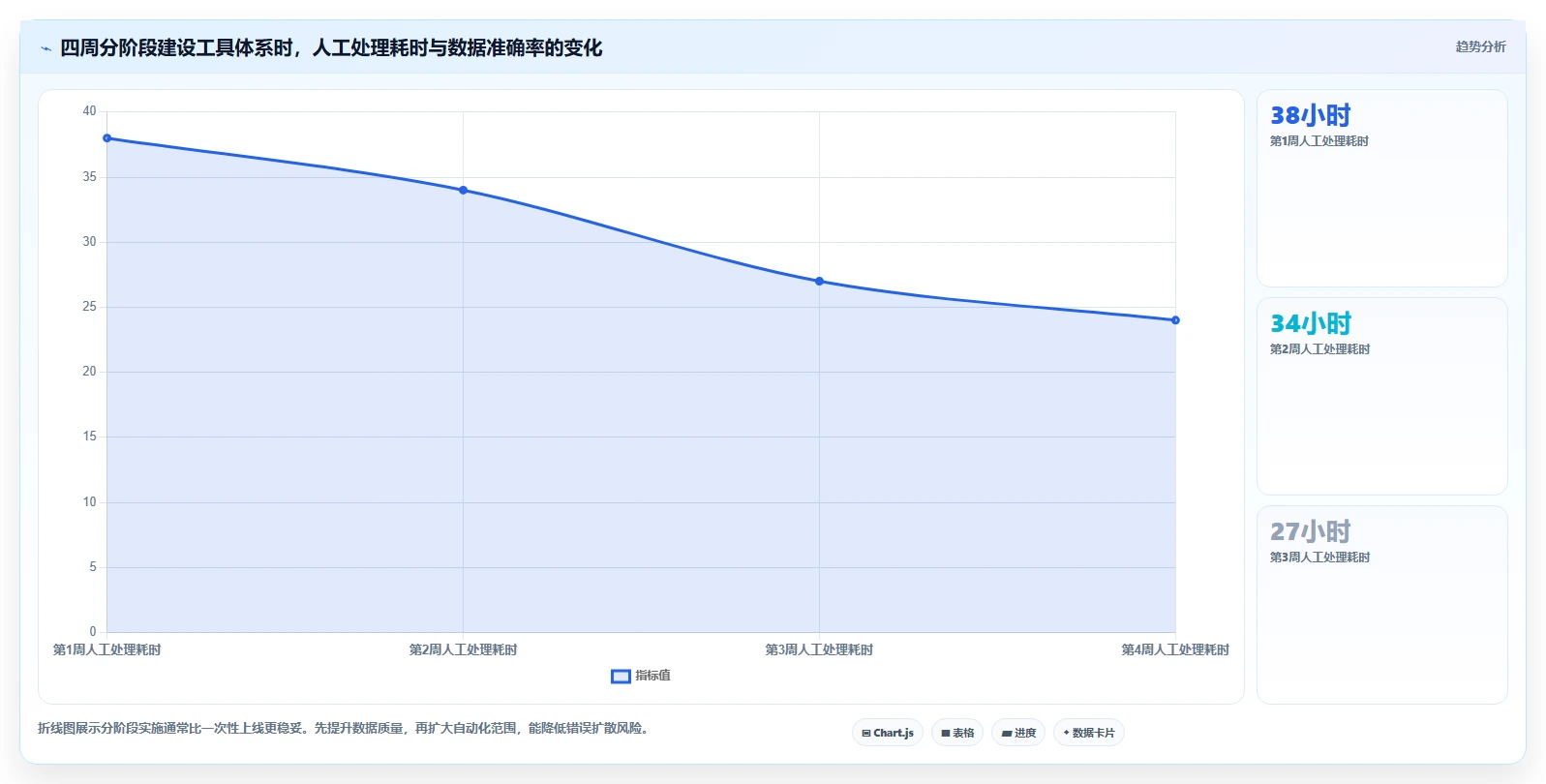Click the 第2周人工处理耗时 axis label
1546x784 pixels.
click(464, 649)
